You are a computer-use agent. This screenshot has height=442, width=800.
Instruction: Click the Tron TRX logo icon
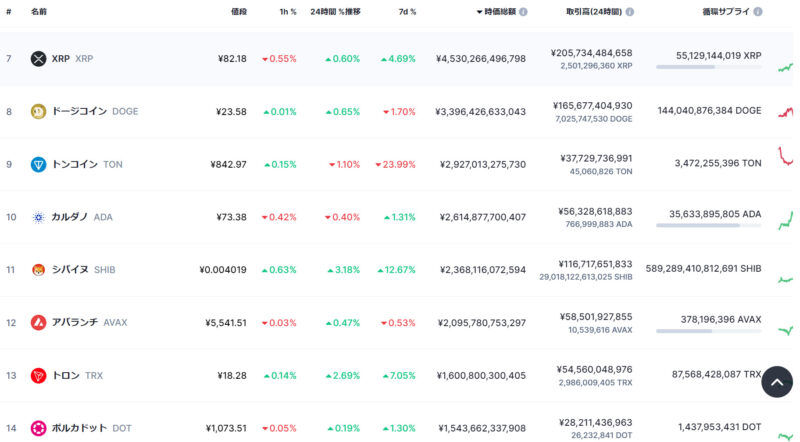point(38,376)
